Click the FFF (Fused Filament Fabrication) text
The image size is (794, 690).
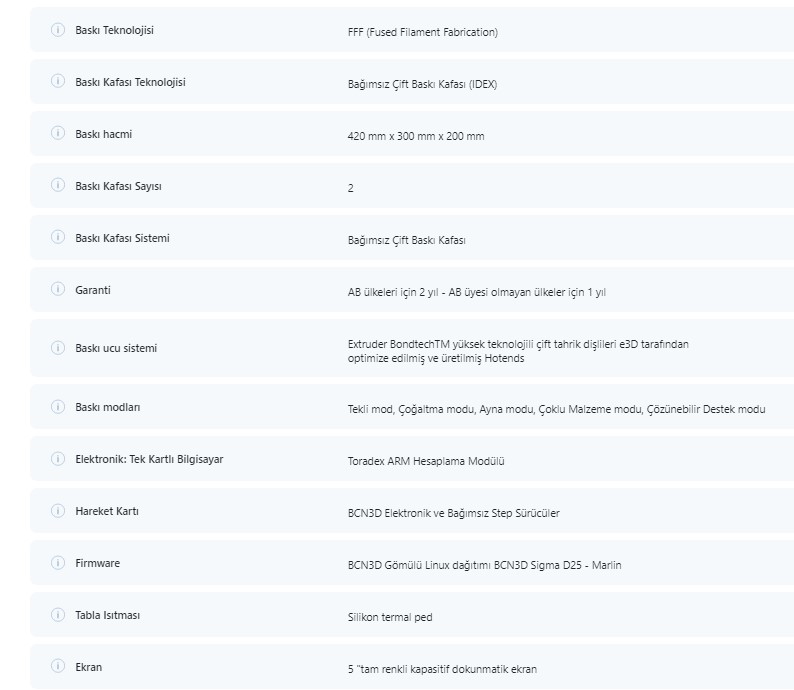click(422, 32)
